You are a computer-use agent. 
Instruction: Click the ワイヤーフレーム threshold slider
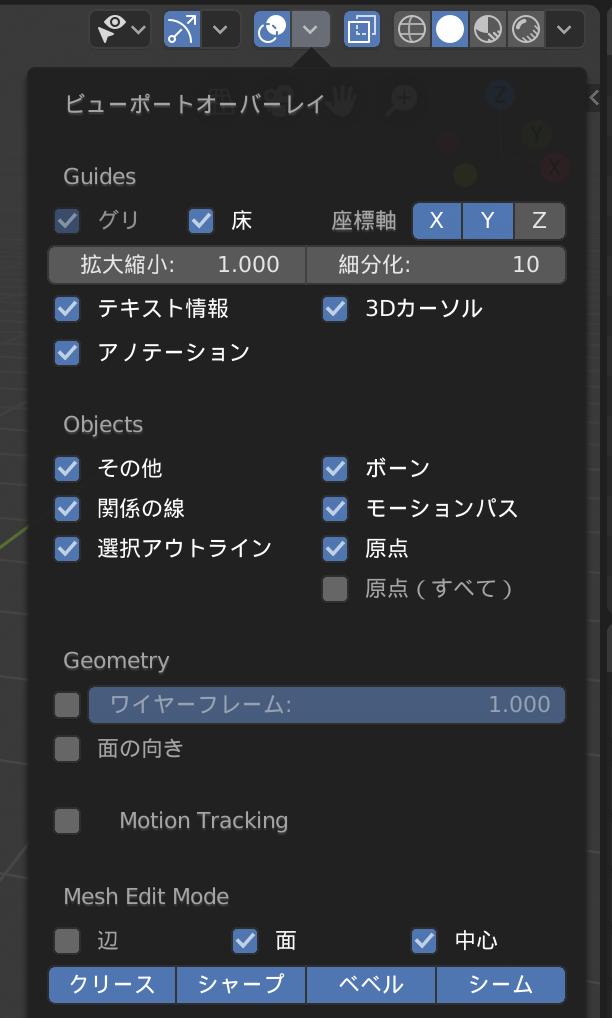327,705
